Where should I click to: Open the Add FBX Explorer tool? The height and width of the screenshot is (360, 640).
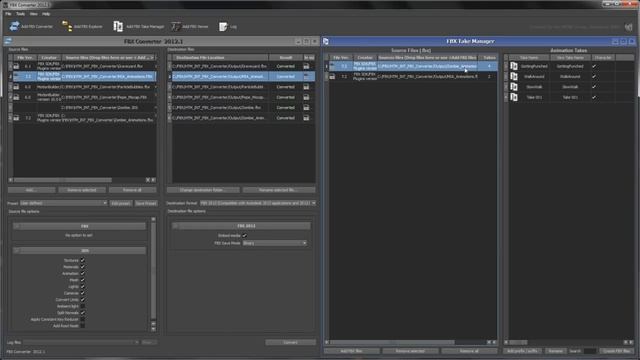coord(82,27)
